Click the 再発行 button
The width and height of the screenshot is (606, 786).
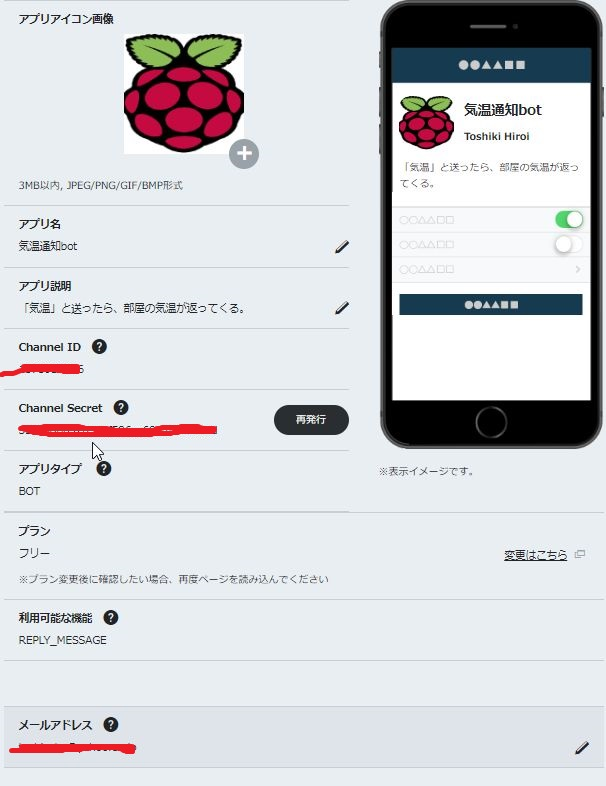point(311,420)
